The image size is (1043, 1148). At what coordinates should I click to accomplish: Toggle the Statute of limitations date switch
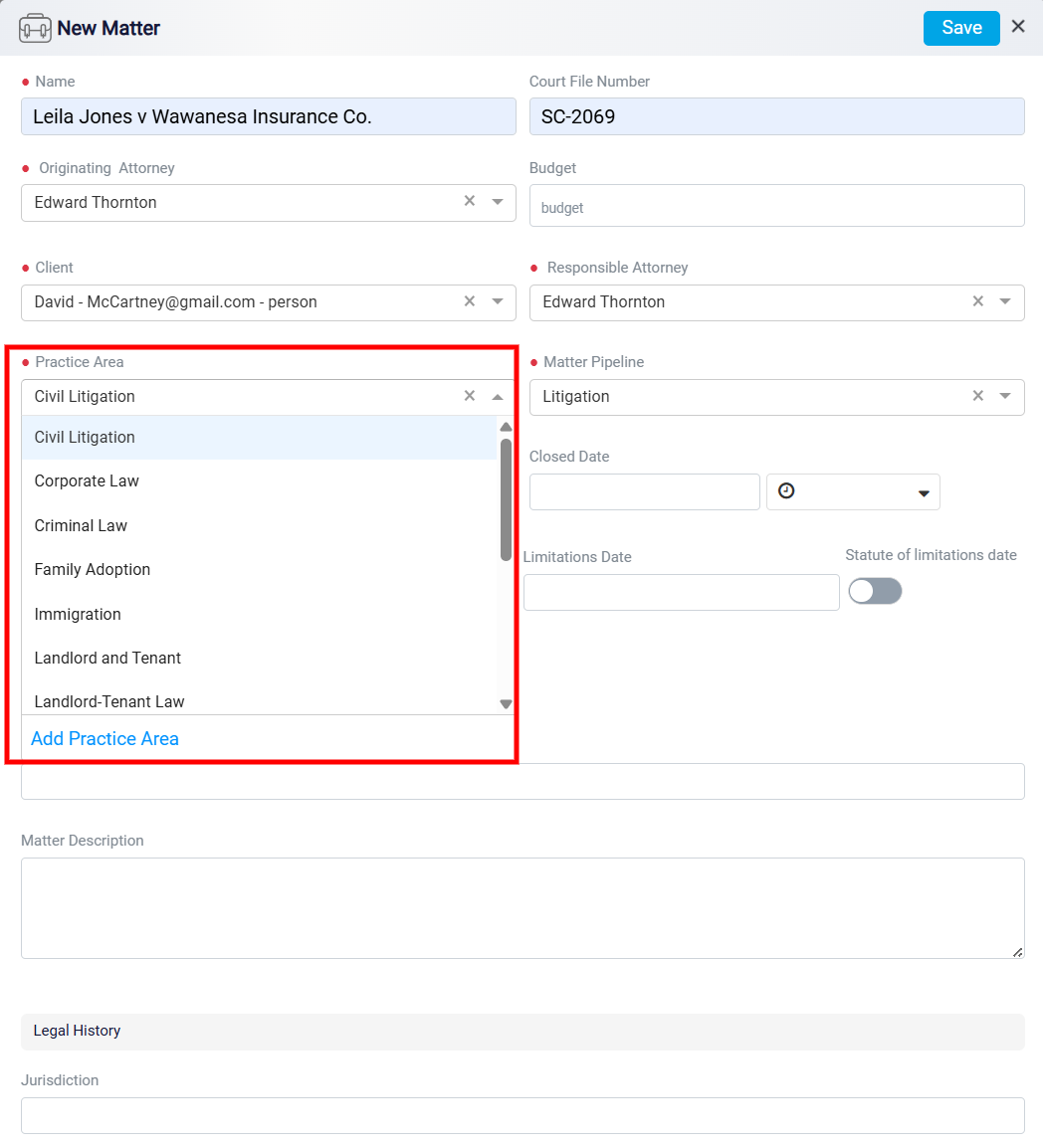tap(875, 591)
